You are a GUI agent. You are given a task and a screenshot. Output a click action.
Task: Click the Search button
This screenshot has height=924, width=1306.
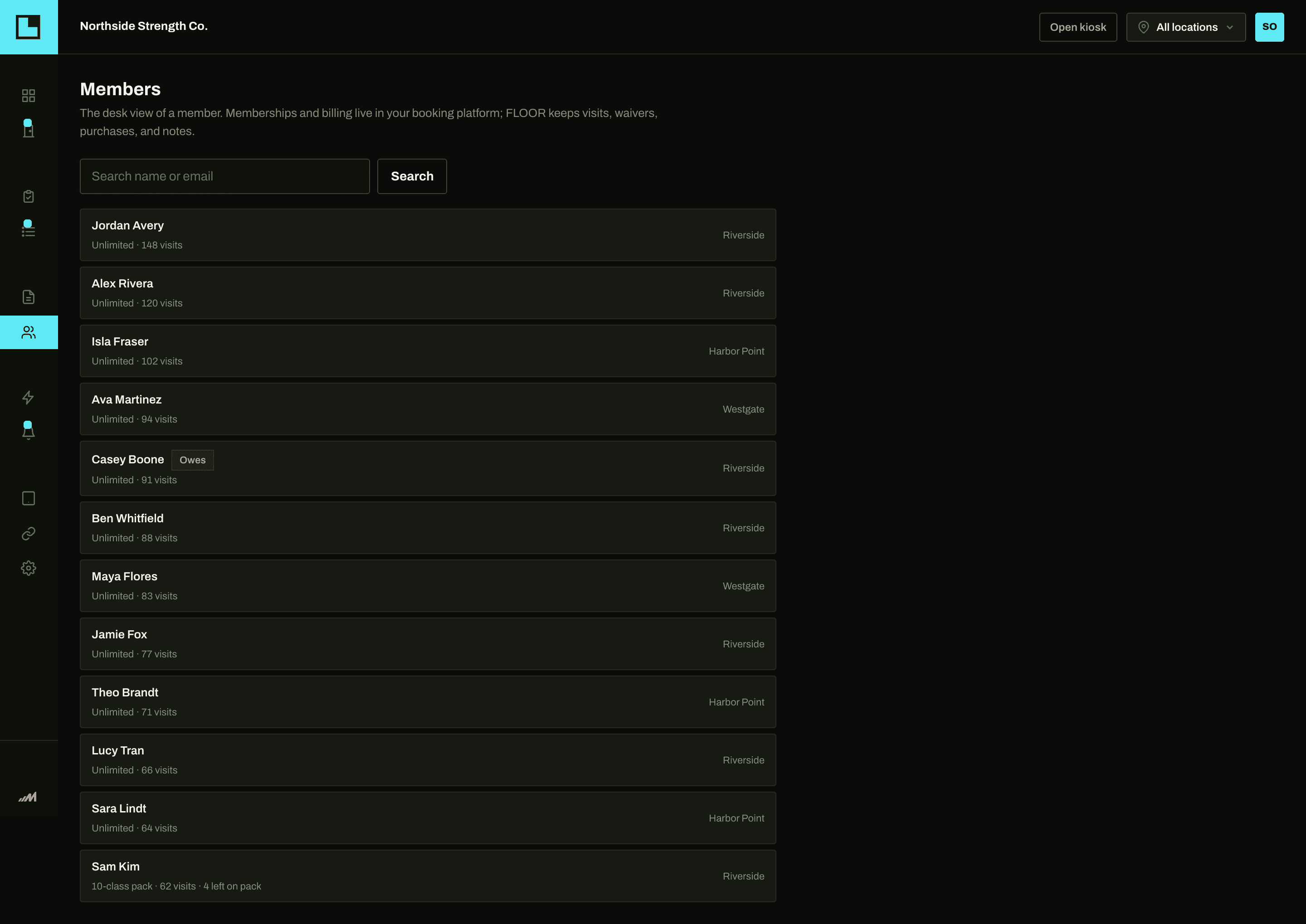(x=412, y=176)
